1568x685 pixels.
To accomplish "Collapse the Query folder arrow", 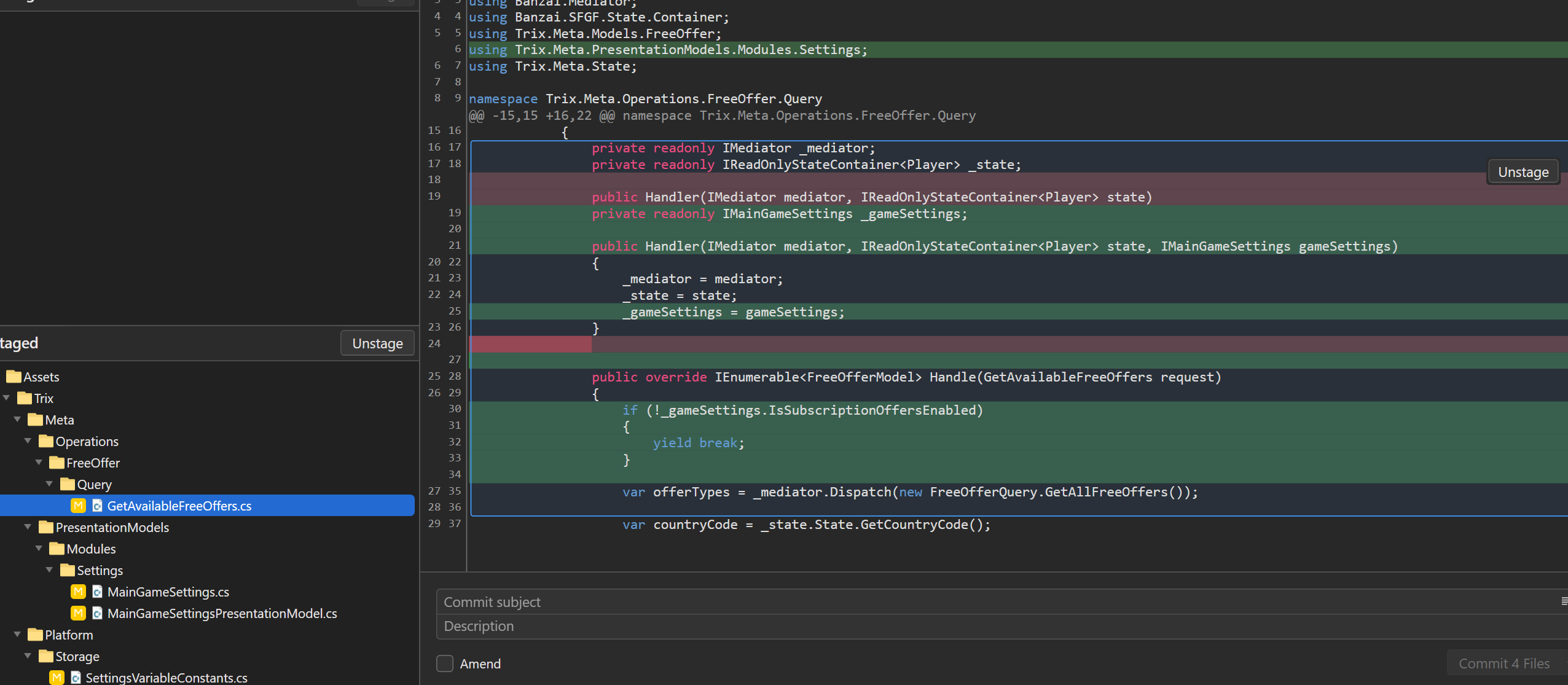I will (50, 484).
